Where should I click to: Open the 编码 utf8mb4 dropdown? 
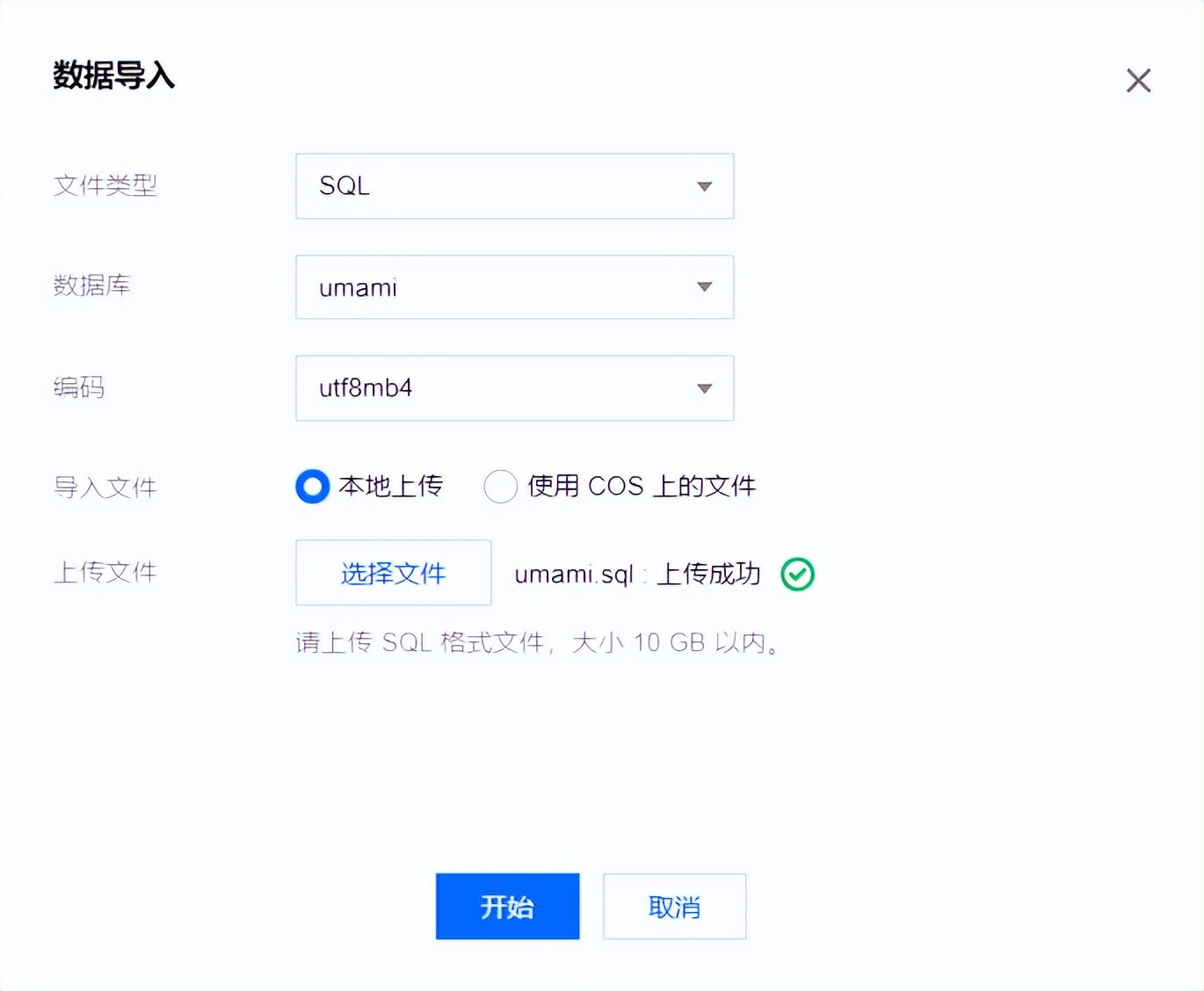514,388
